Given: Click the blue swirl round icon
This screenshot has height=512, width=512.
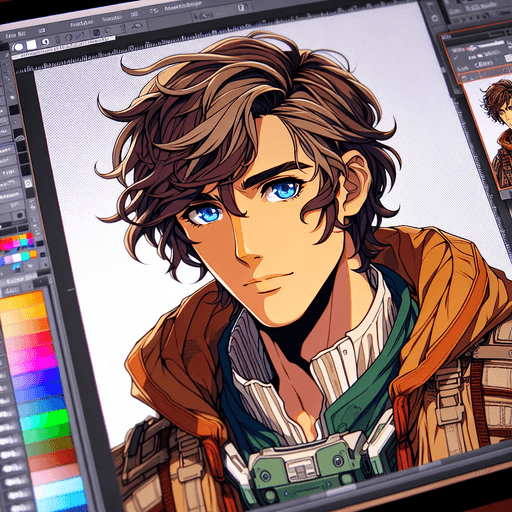Looking at the screenshot, I should [45, 42].
